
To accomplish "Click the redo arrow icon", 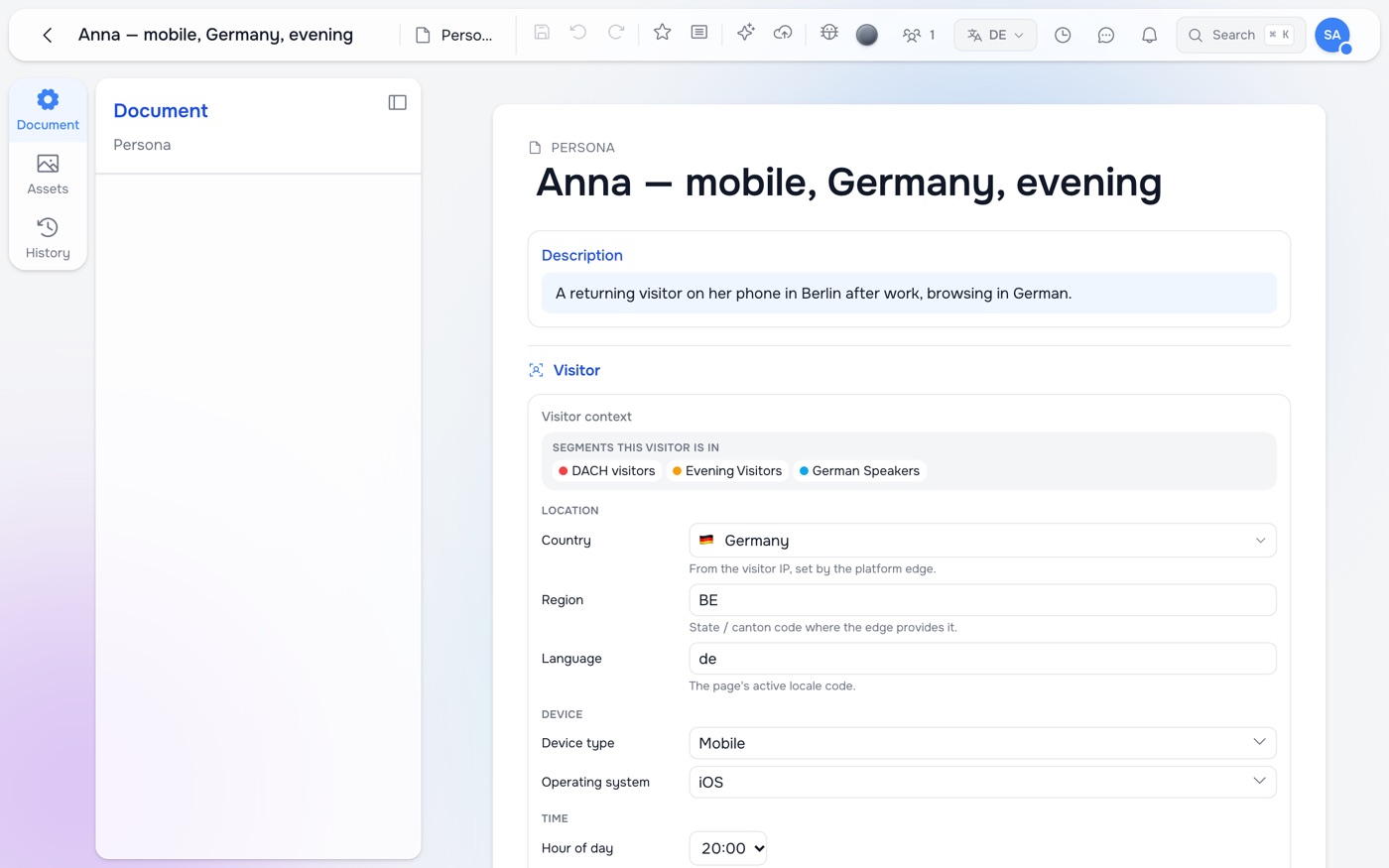I will click(615, 33).
